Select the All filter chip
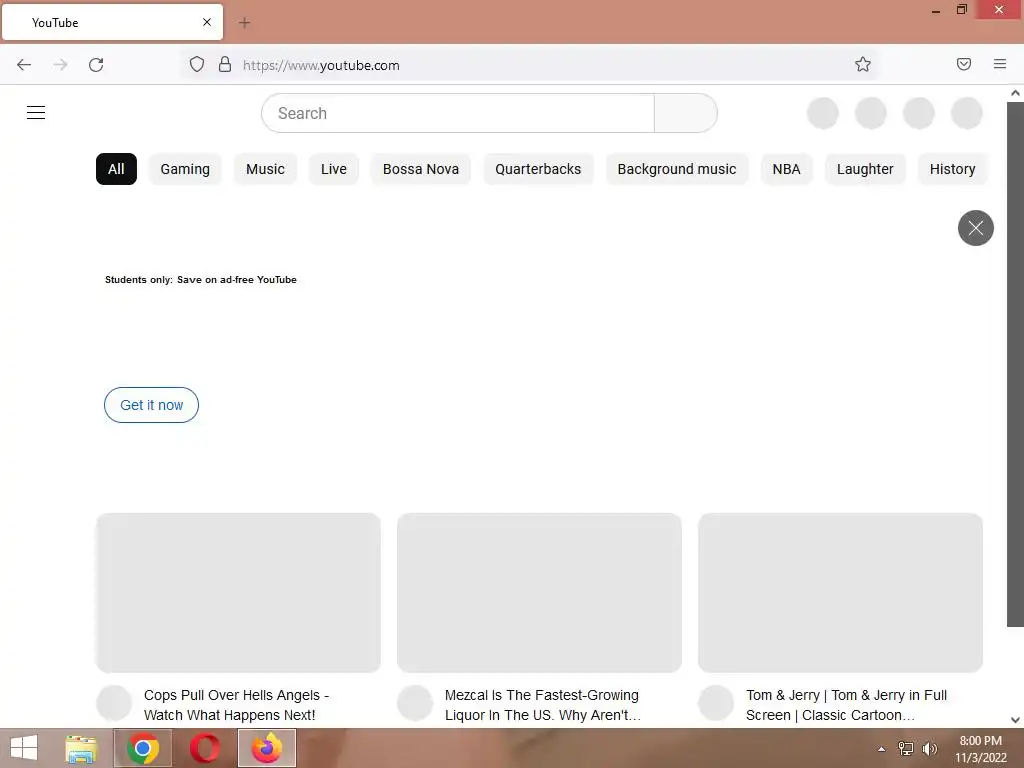The height and width of the screenshot is (768, 1024). (116, 169)
